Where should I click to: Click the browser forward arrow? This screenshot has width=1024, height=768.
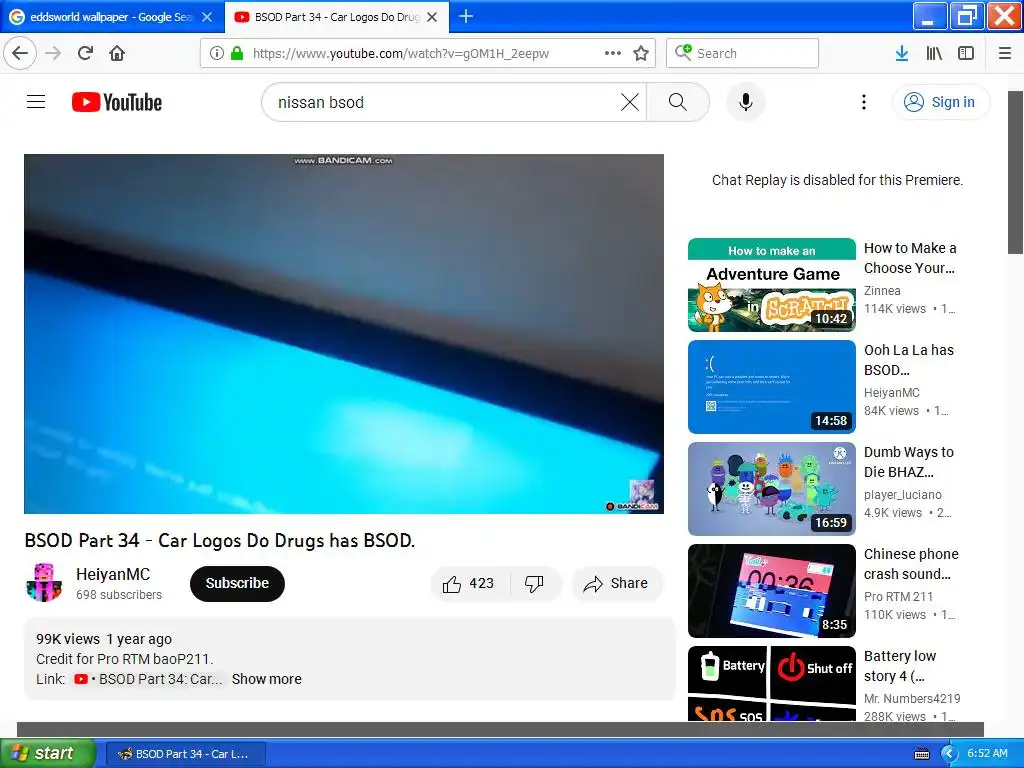(x=54, y=53)
